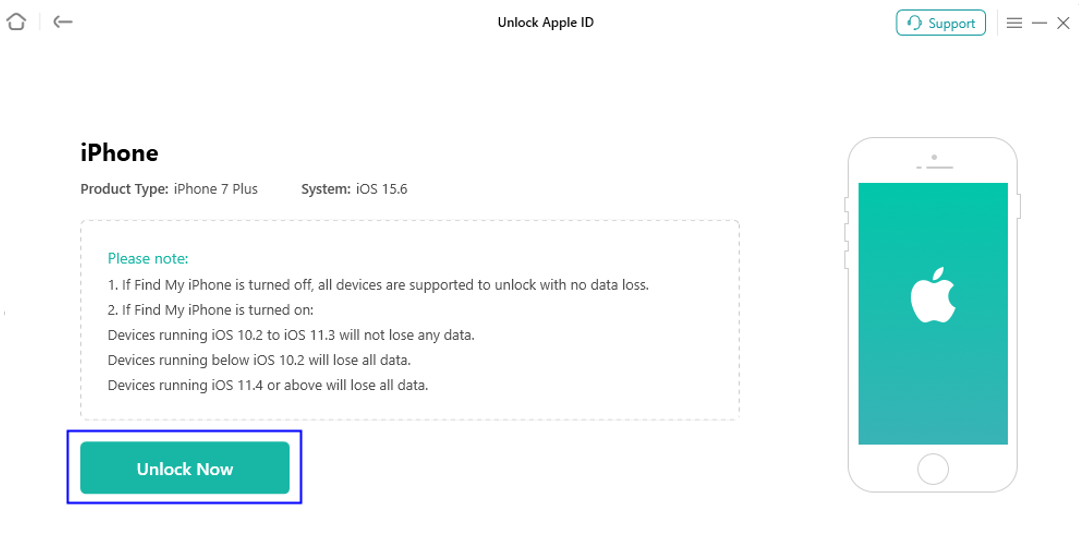1079x559 pixels.
Task: Close the Unlock Apple ID window
Action: point(1063,23)
